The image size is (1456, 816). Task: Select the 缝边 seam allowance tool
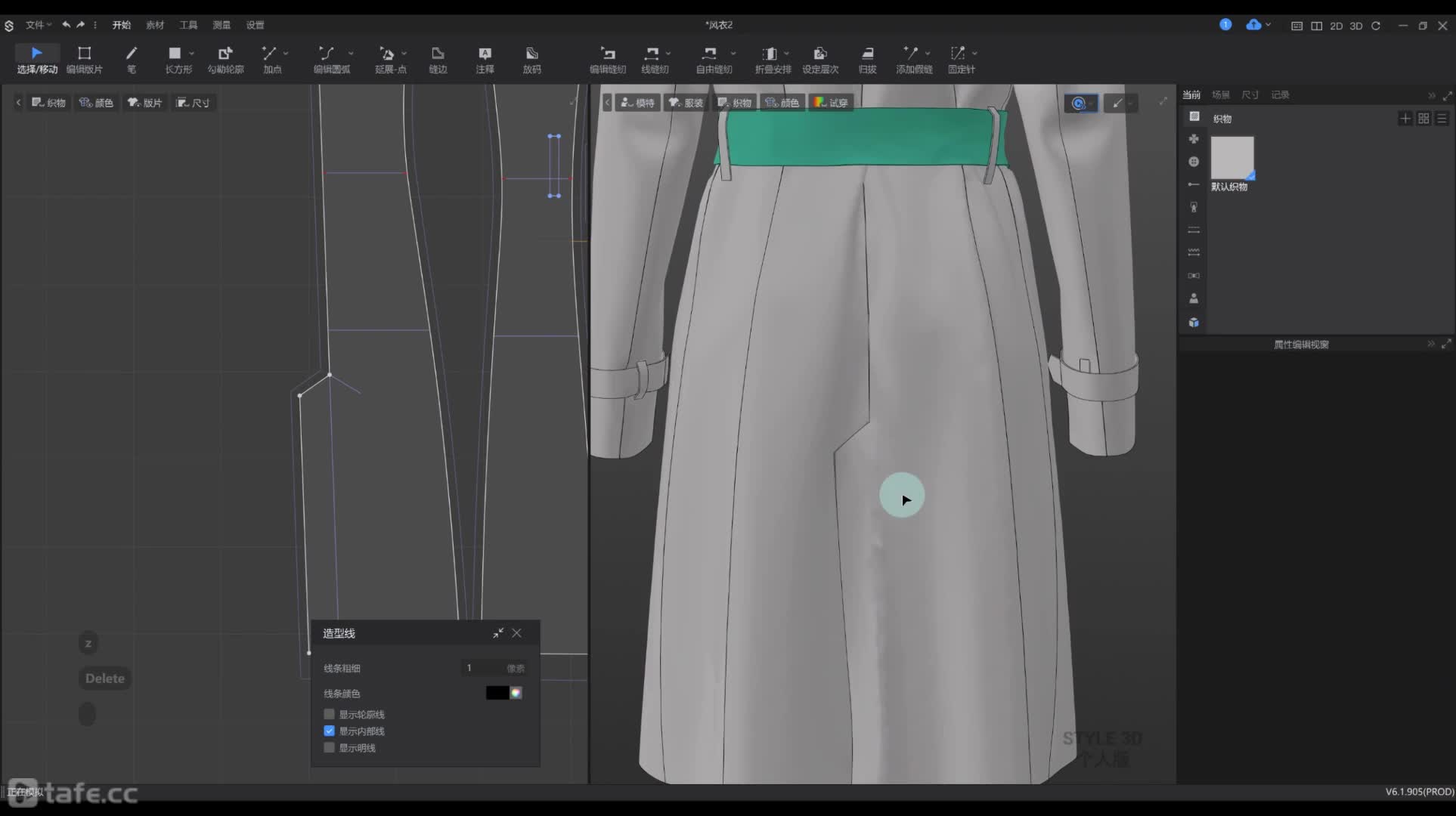click(438, 59)
